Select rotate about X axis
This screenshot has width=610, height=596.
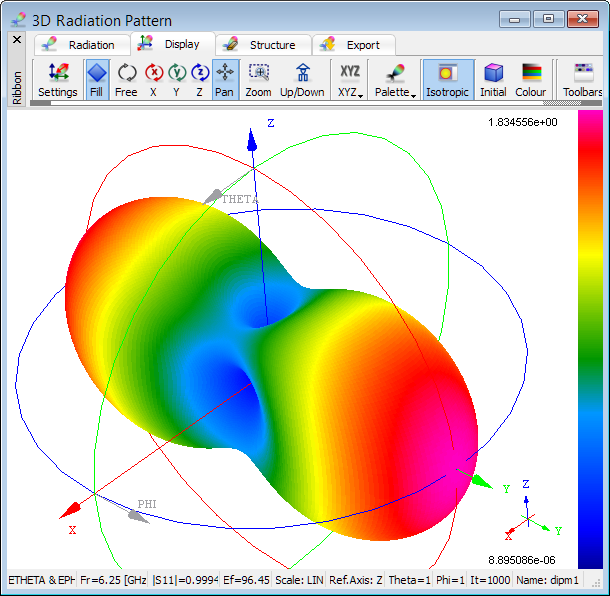pyautogui.click(x=153, y=79)
